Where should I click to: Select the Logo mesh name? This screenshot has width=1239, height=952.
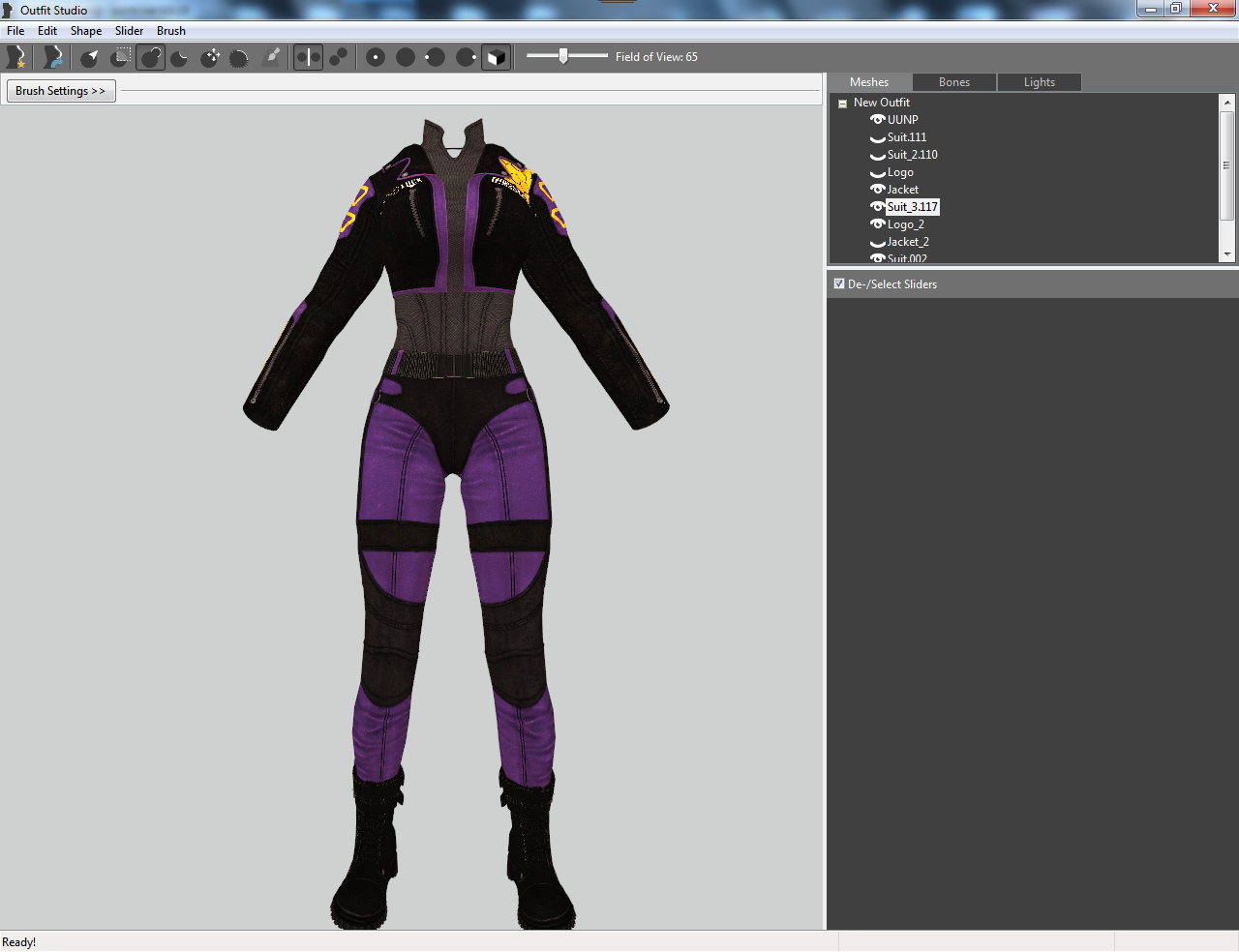(900, 172)
